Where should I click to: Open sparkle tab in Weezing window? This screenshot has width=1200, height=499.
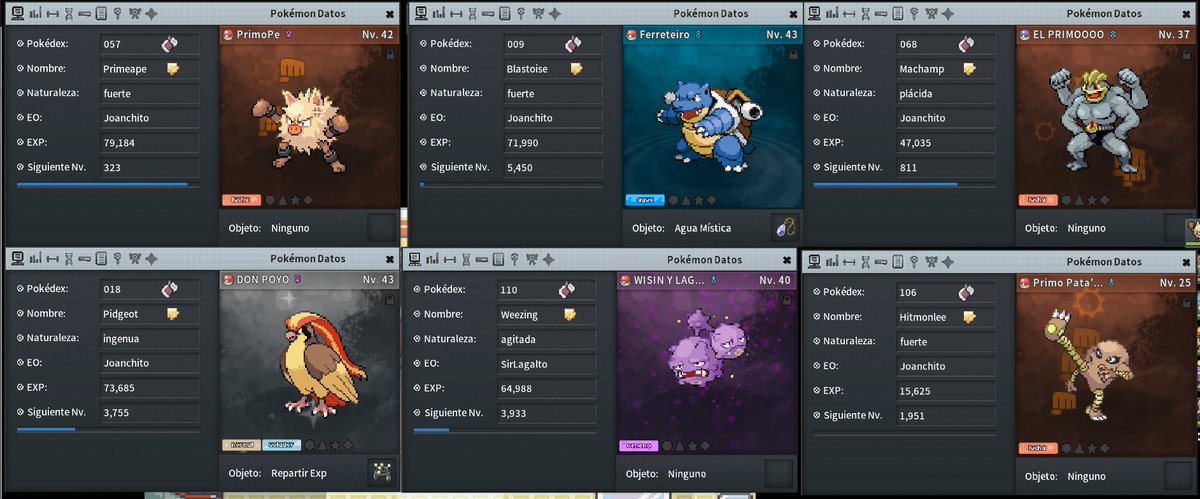click(x=549, y=260)
